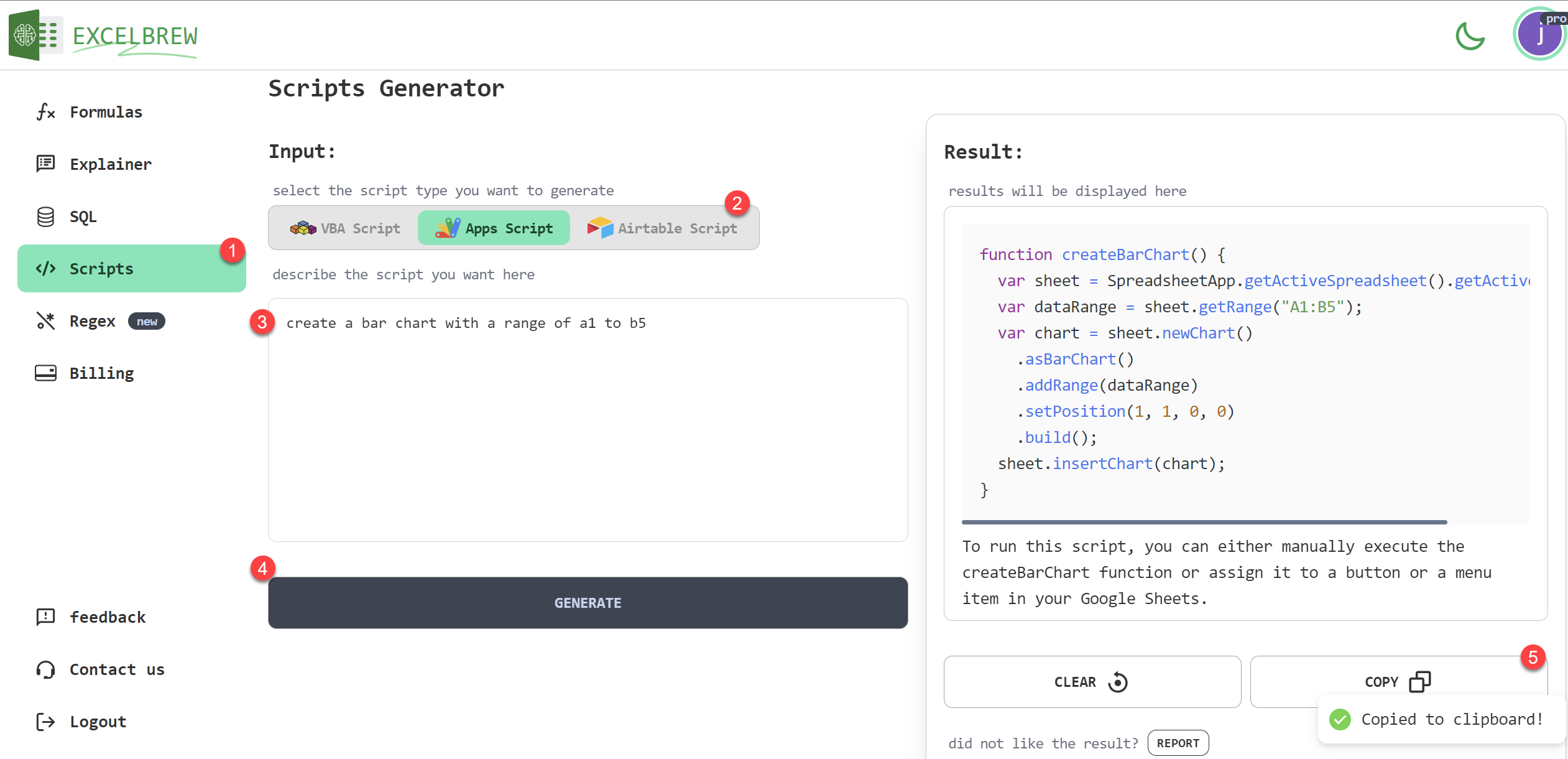
Task: Click the SQL database icon
Action: (45, 217)
